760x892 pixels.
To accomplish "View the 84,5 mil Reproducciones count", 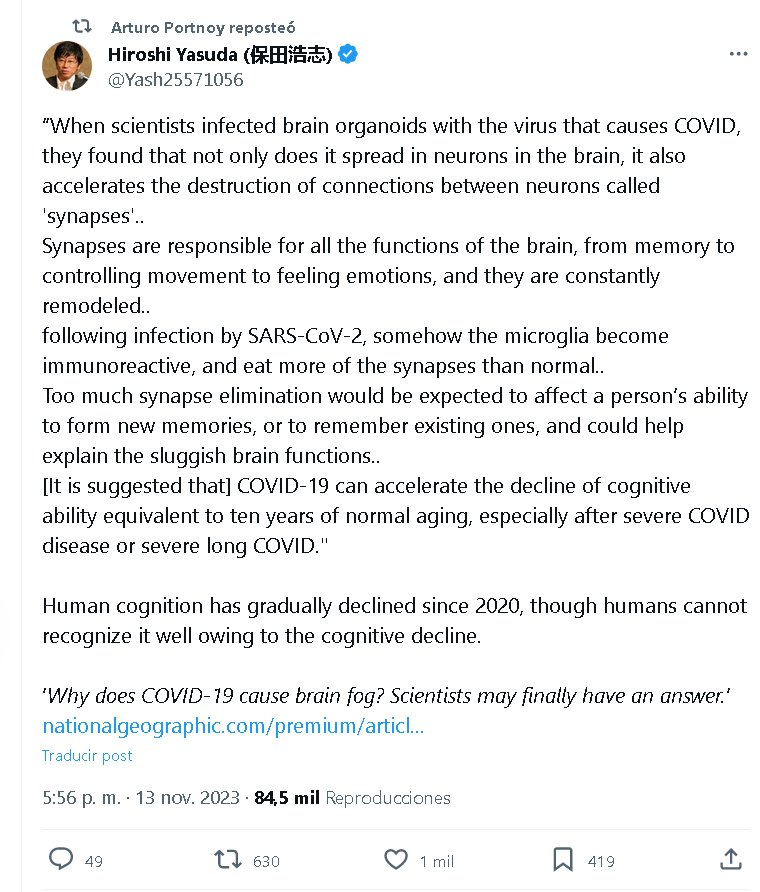I will (352, 798).
